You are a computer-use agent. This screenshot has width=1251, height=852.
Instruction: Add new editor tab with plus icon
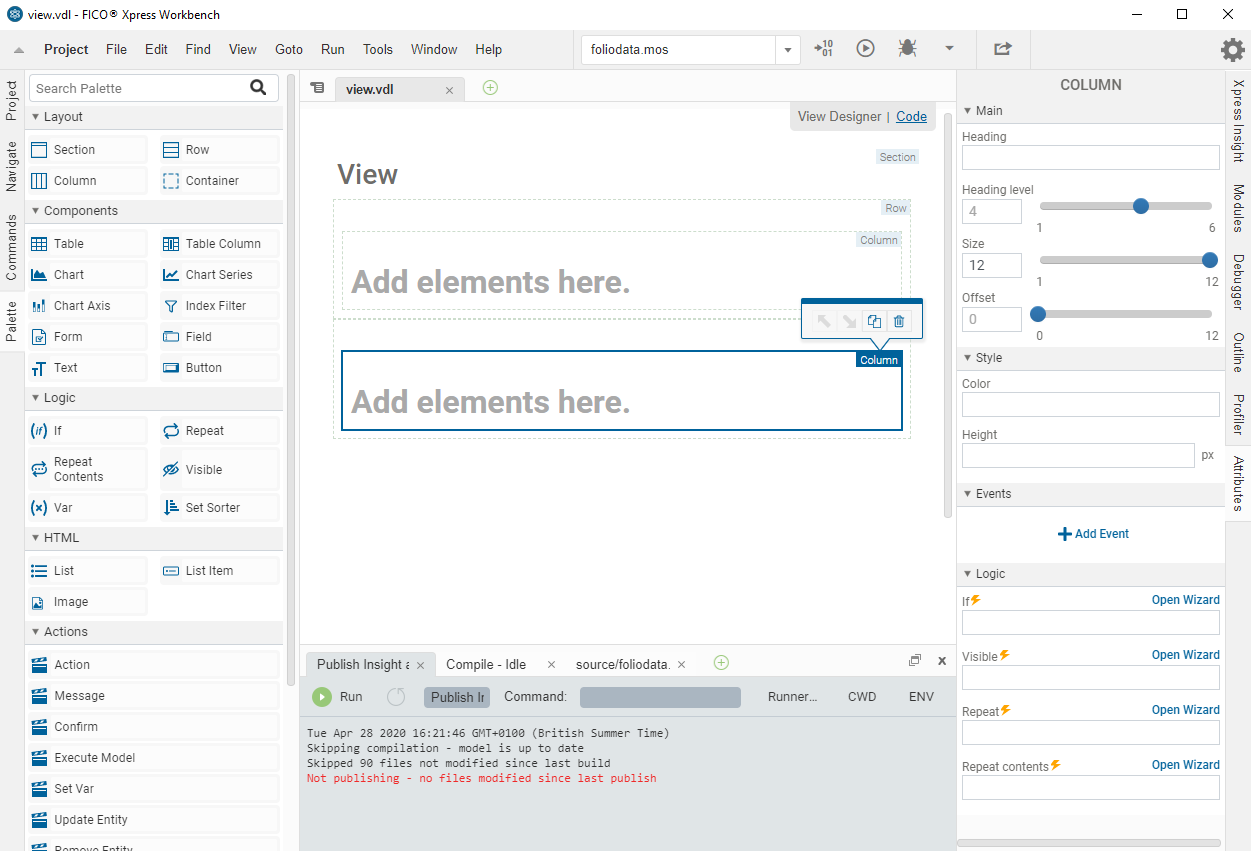coord(490,88)
